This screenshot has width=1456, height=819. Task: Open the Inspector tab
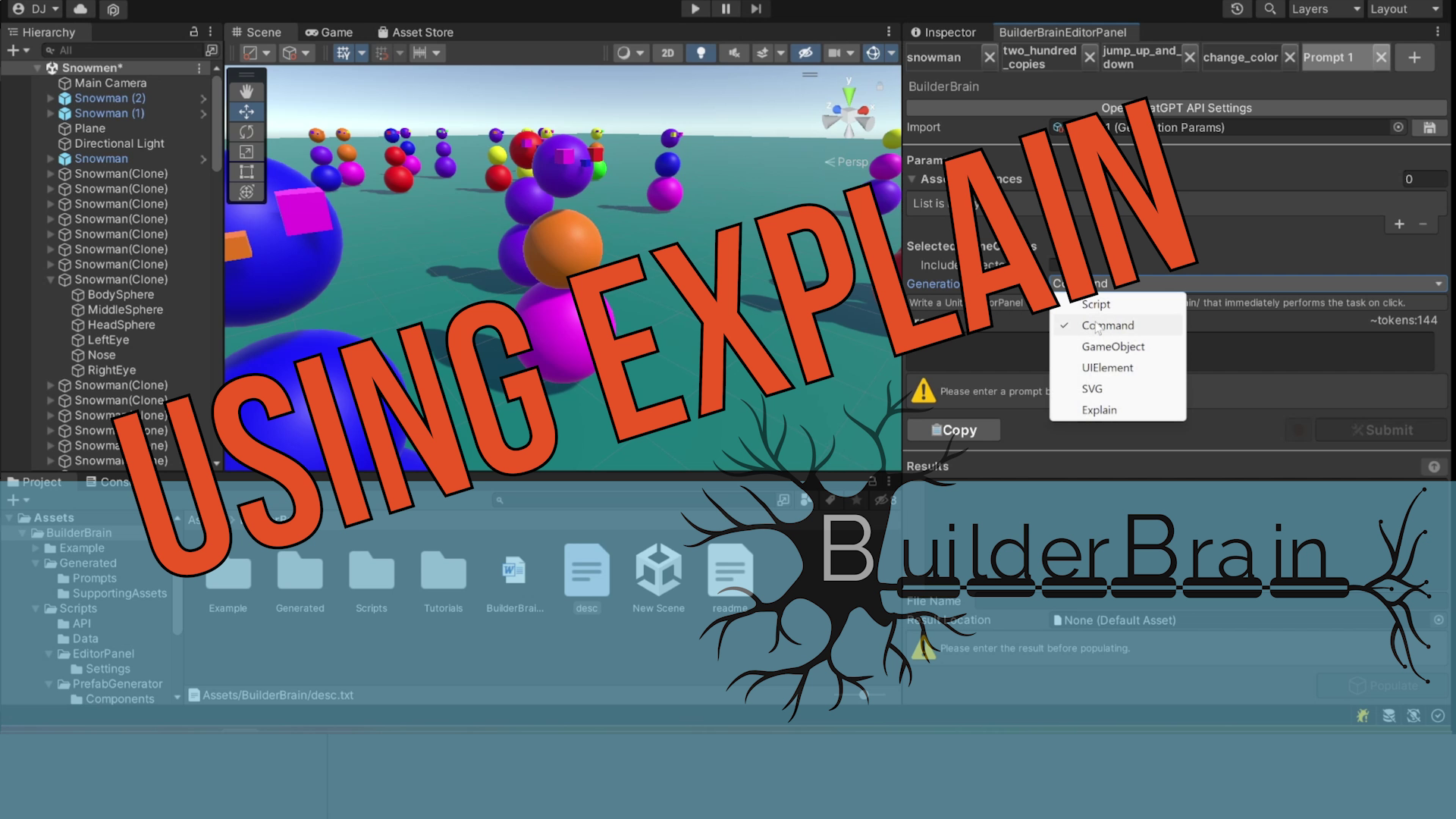pyautogui.click(x=943, y=32)
